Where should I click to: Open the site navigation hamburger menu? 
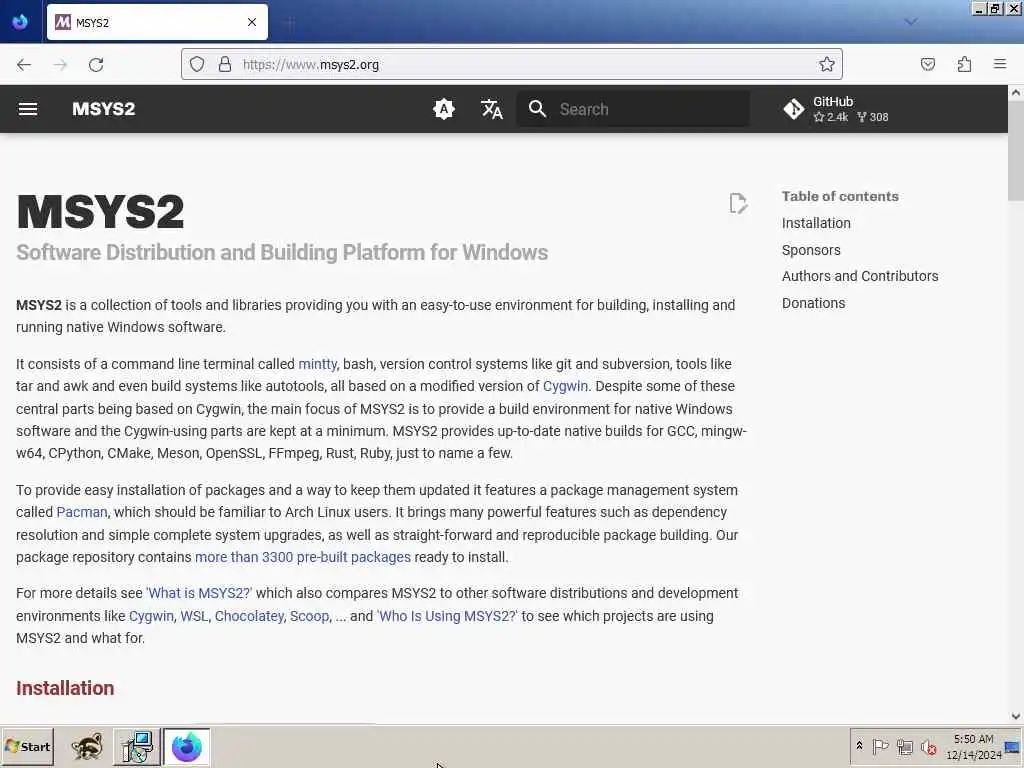[27, 109]
